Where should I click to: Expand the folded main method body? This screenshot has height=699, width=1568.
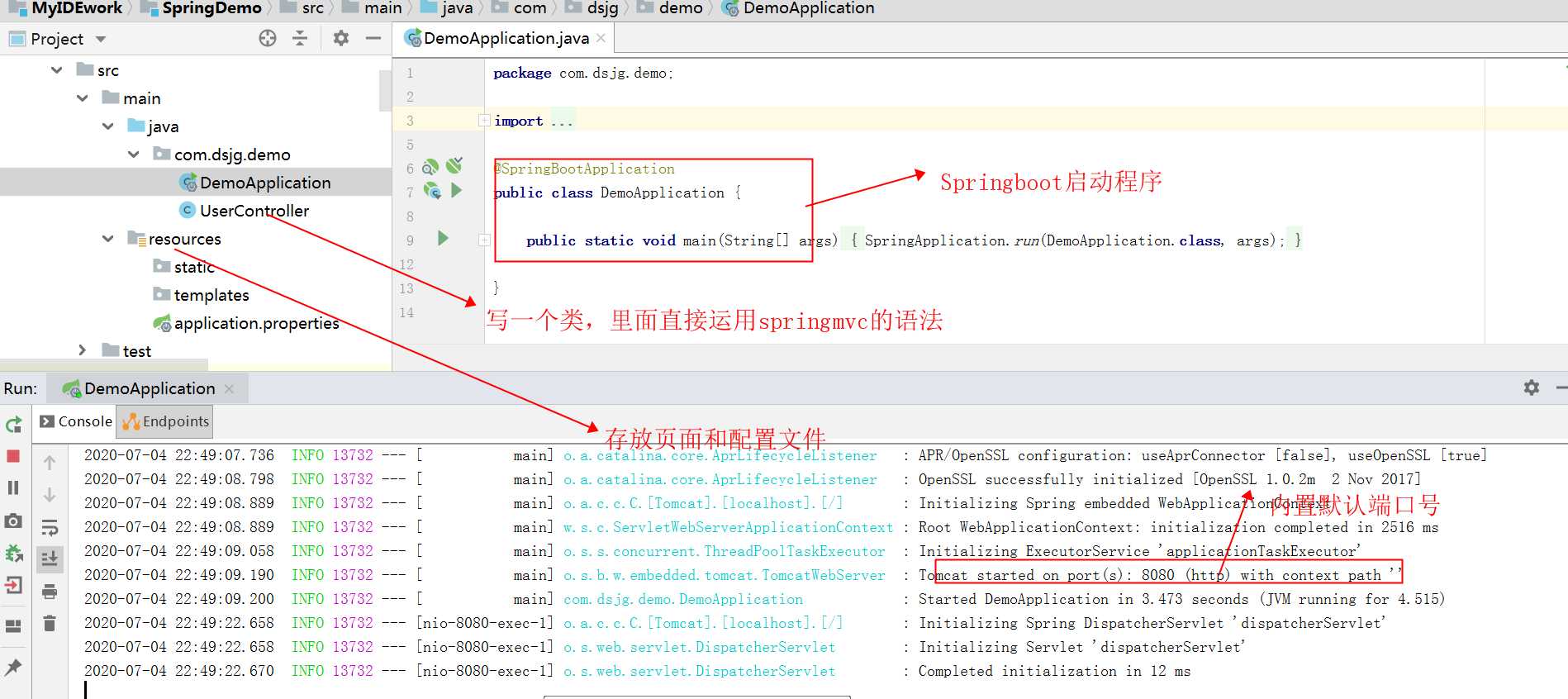484,240
